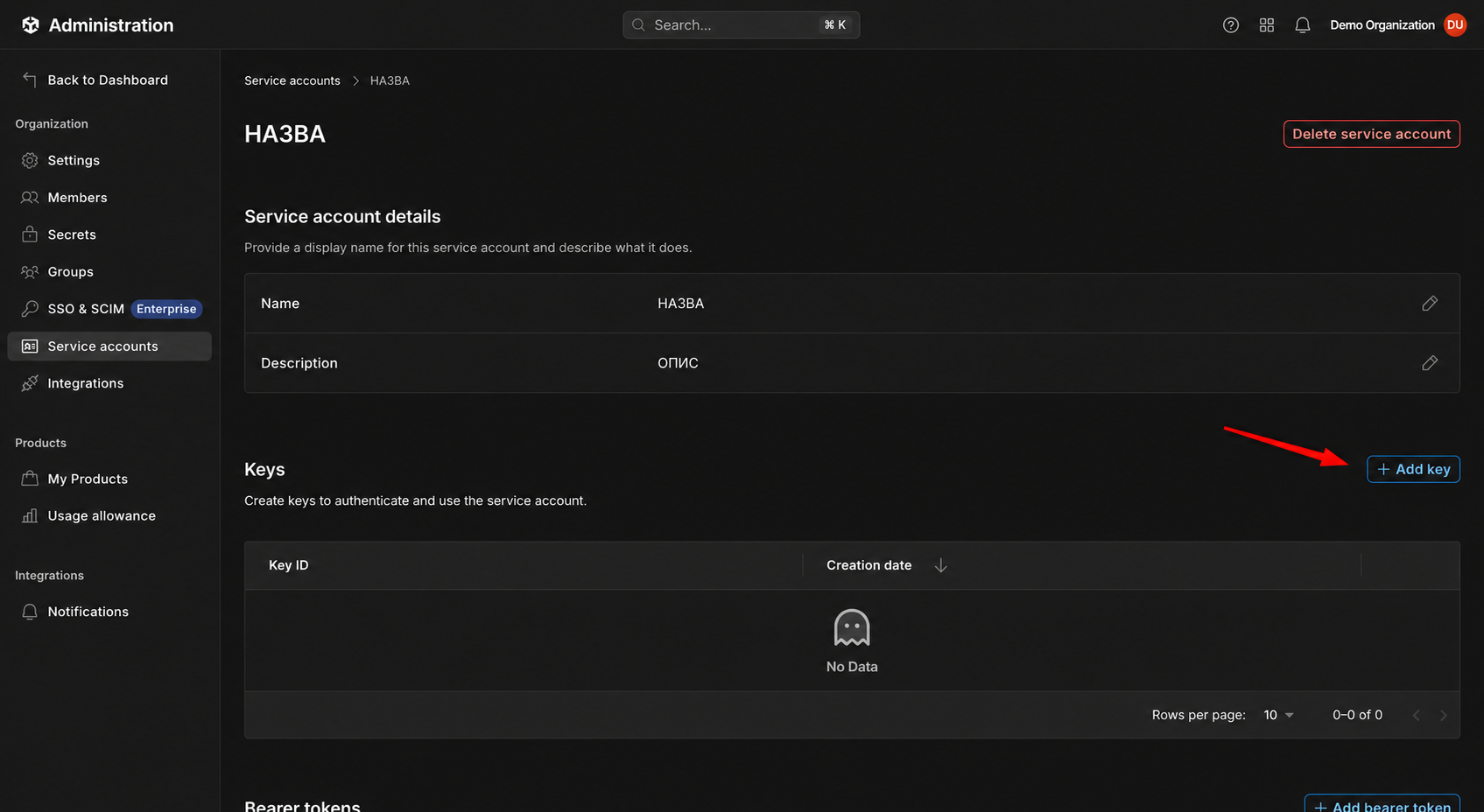Open the notifications bell in header
Viewport: 1484px width, 812px height.
coord(1303,25)
